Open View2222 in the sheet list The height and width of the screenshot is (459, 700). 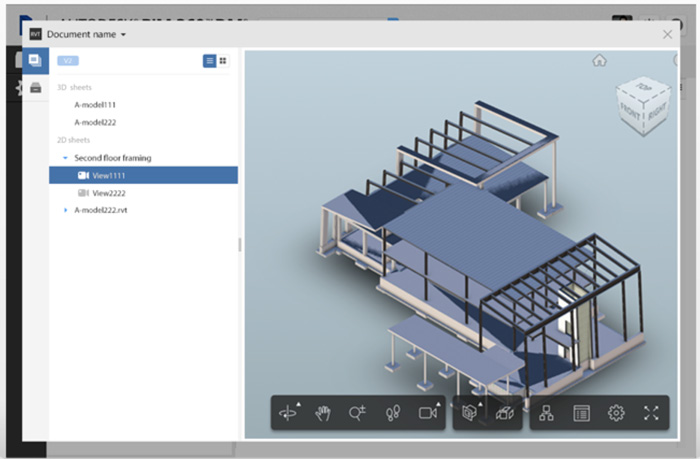(x=108, y=193)
